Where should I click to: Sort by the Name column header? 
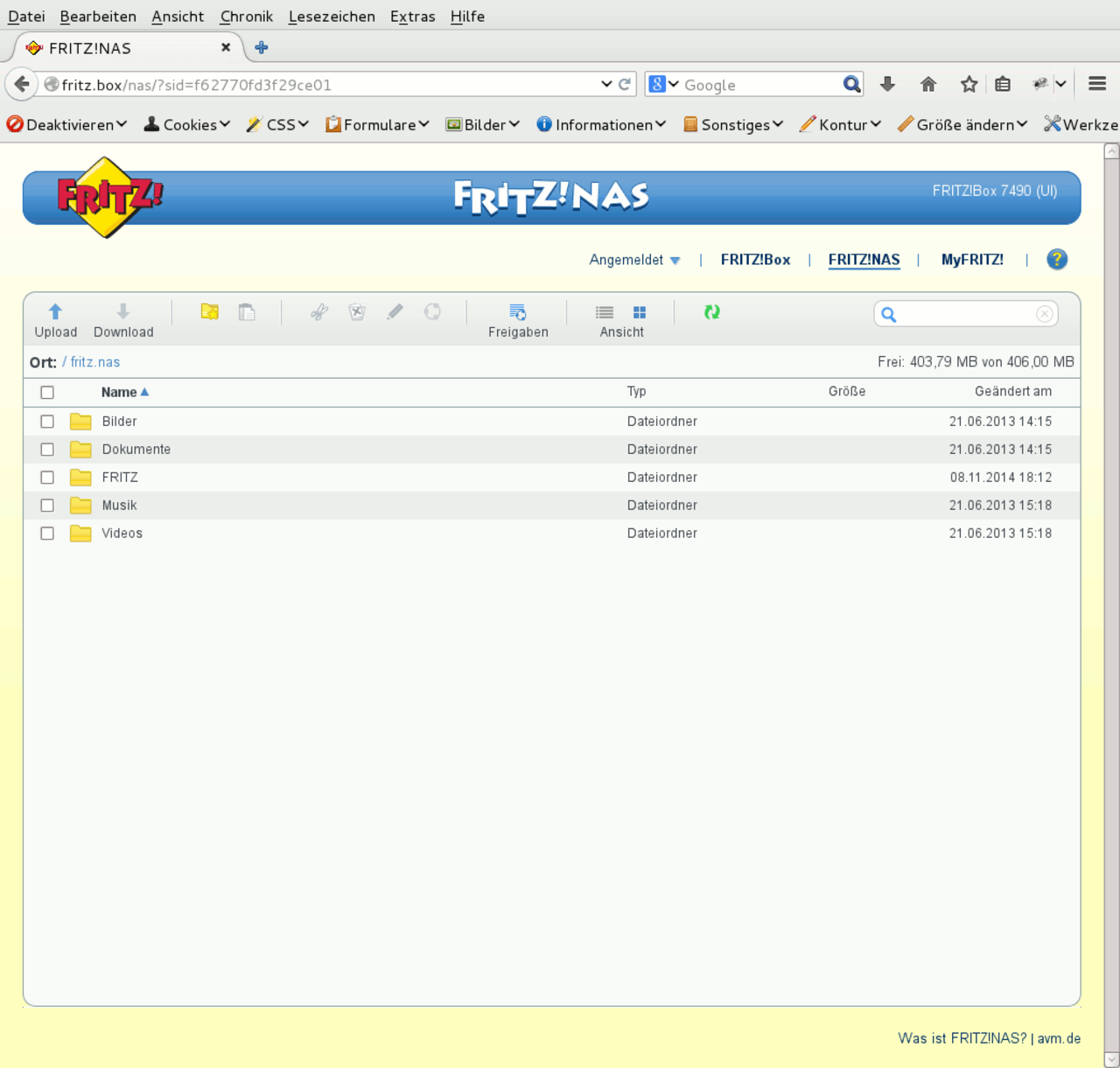pyautogui.click(x=124, y=392)
